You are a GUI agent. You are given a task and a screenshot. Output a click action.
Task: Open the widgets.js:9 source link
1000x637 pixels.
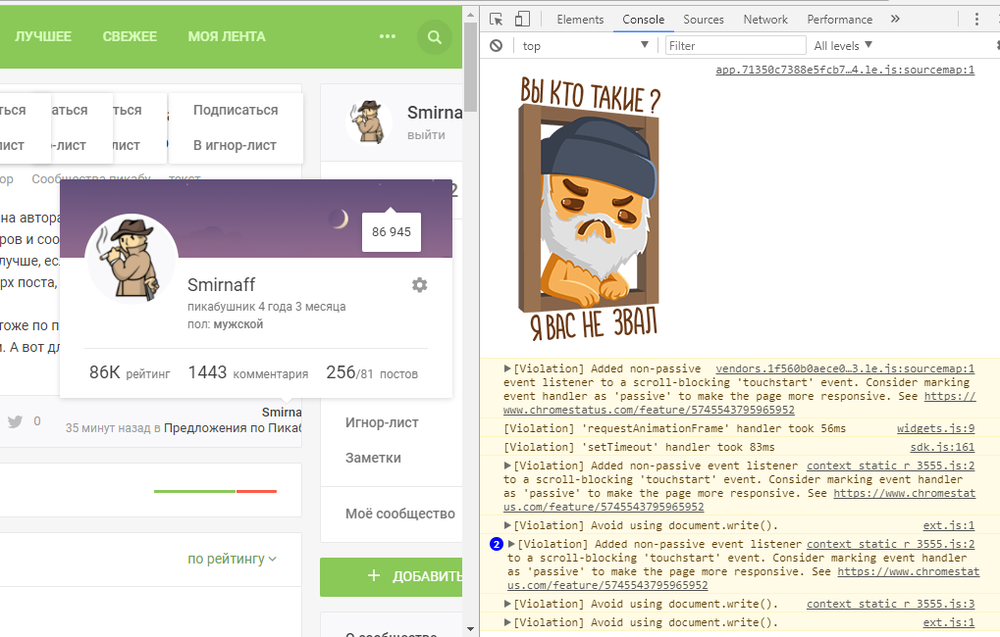935,428
